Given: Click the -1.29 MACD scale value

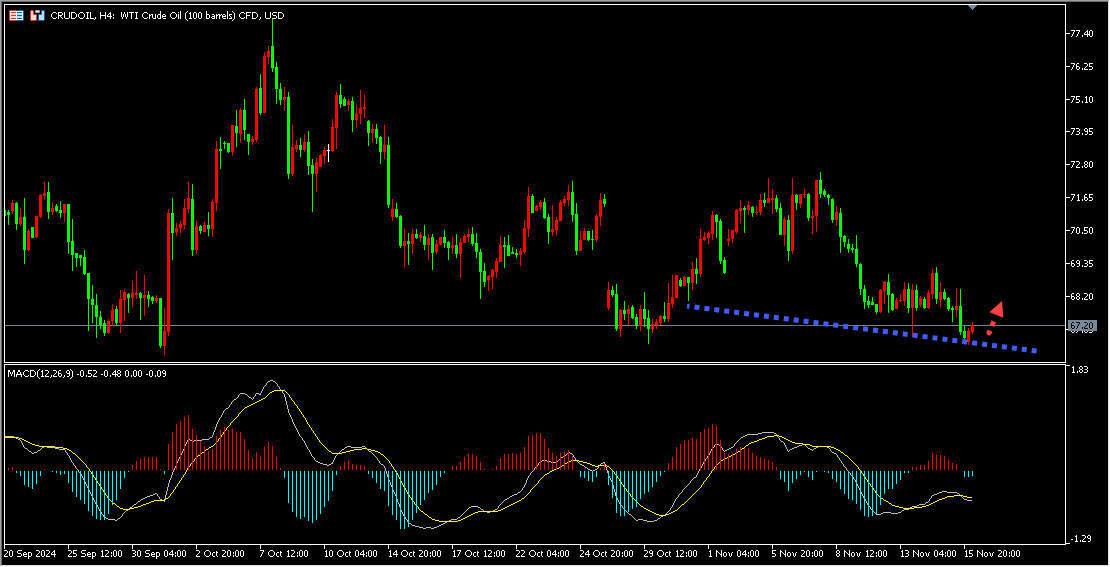Looking at the screenshot, I should (1078, 539).
